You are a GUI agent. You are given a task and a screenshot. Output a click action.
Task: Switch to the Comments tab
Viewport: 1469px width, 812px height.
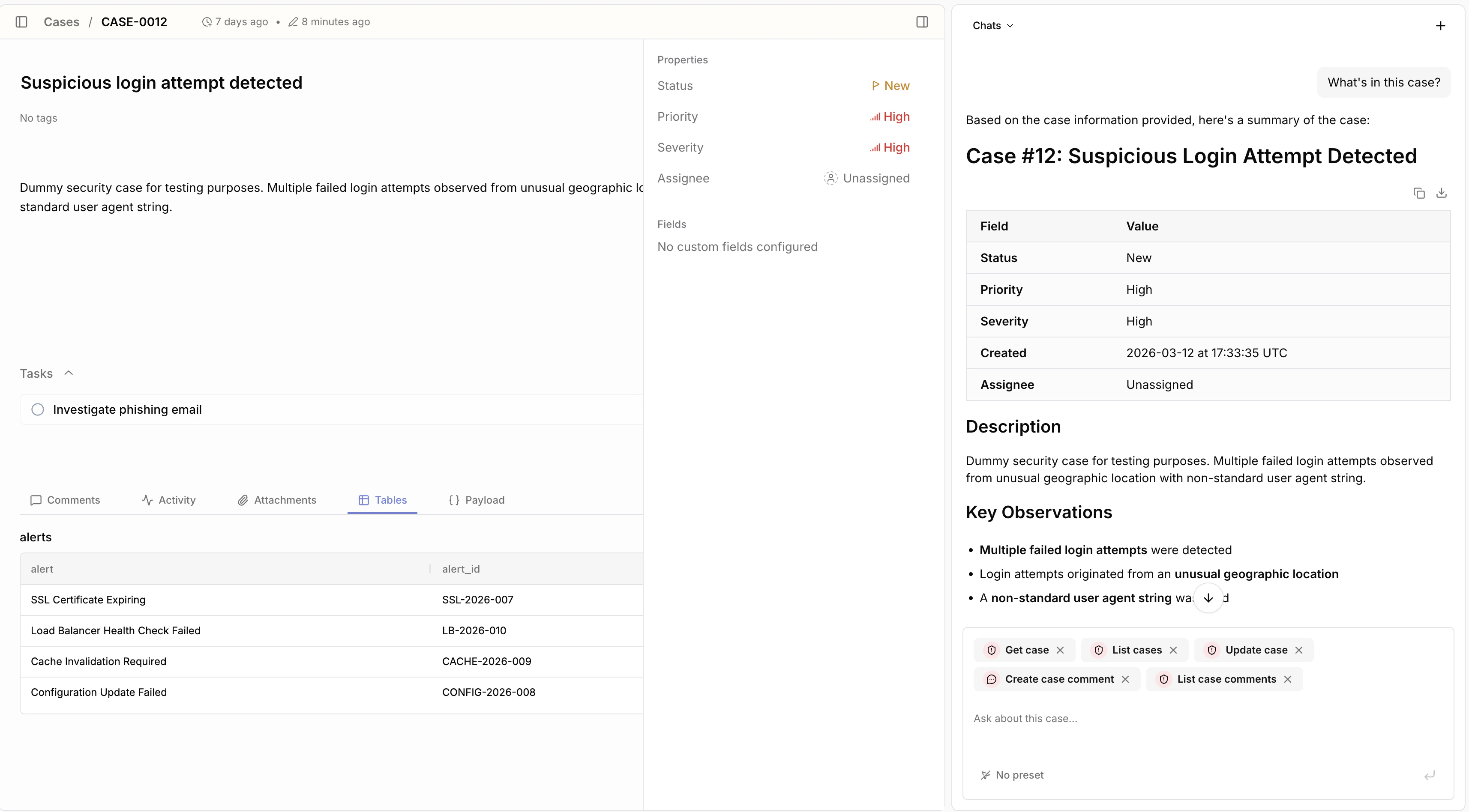pyautogui.click(x=65, y=500)
